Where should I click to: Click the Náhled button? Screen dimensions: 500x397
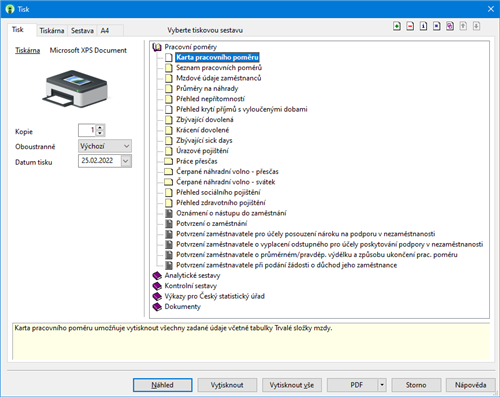click(163, 385)
